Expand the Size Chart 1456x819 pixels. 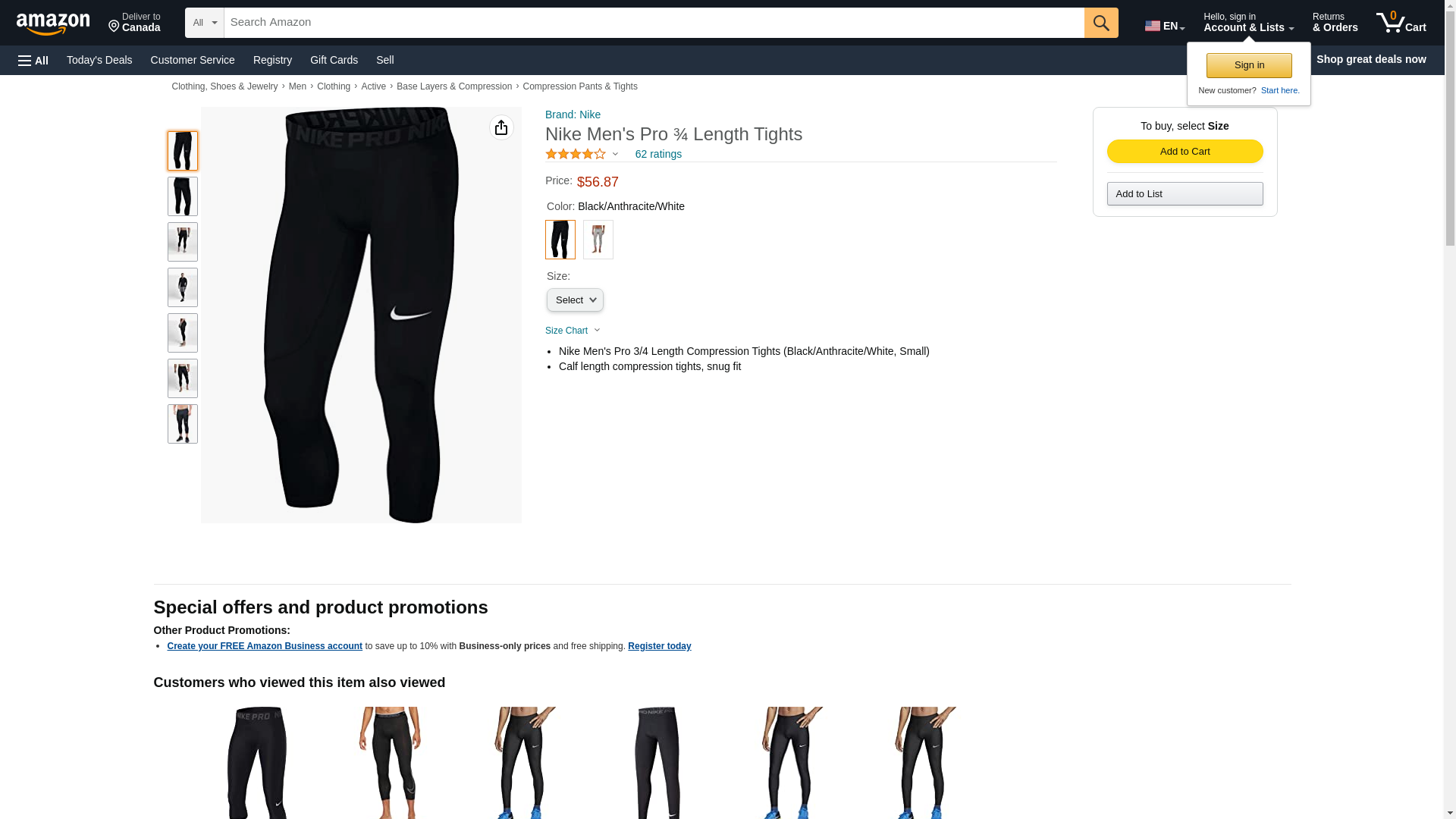[x=573, y=331]
